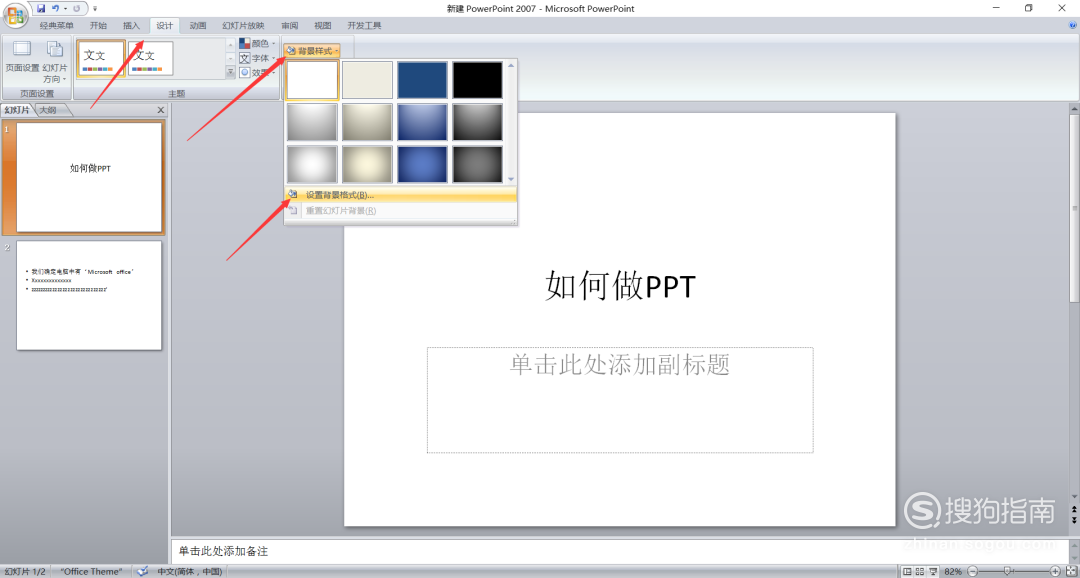Click the zoom slider handle
This screenshot has height=578, width=1080.
[x=1007, y=572]
